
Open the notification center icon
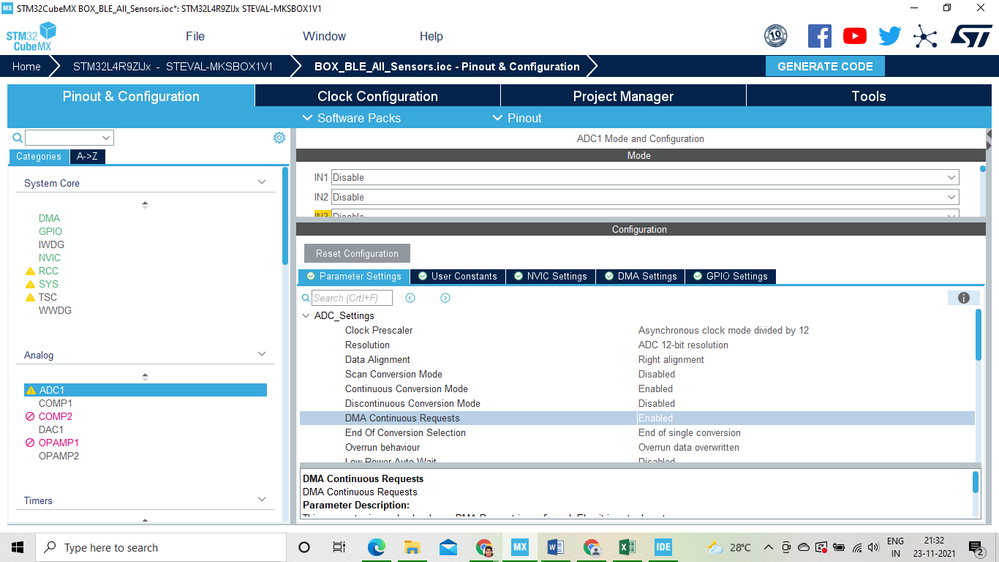coord(976,548)
